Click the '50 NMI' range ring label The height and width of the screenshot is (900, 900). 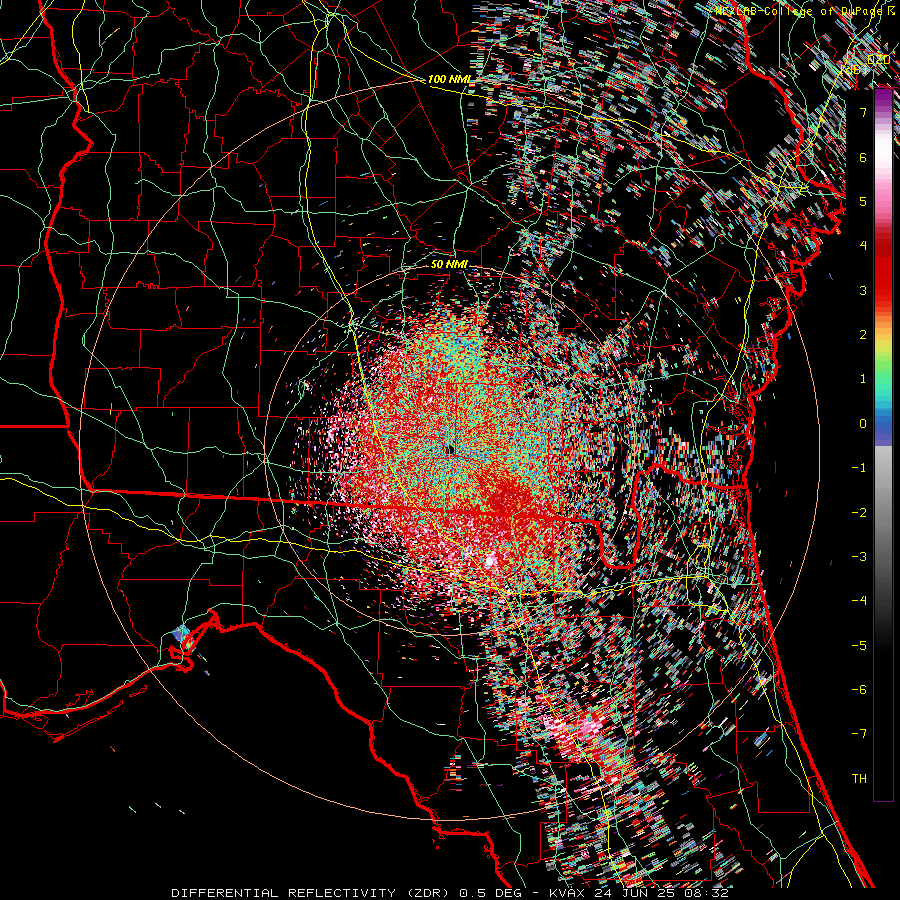449,265
